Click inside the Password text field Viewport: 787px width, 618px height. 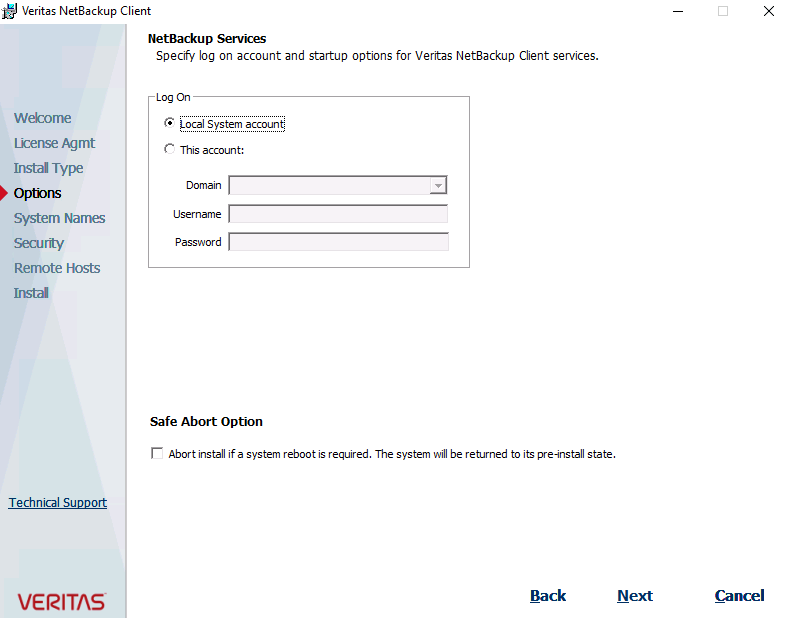[338, 242]
